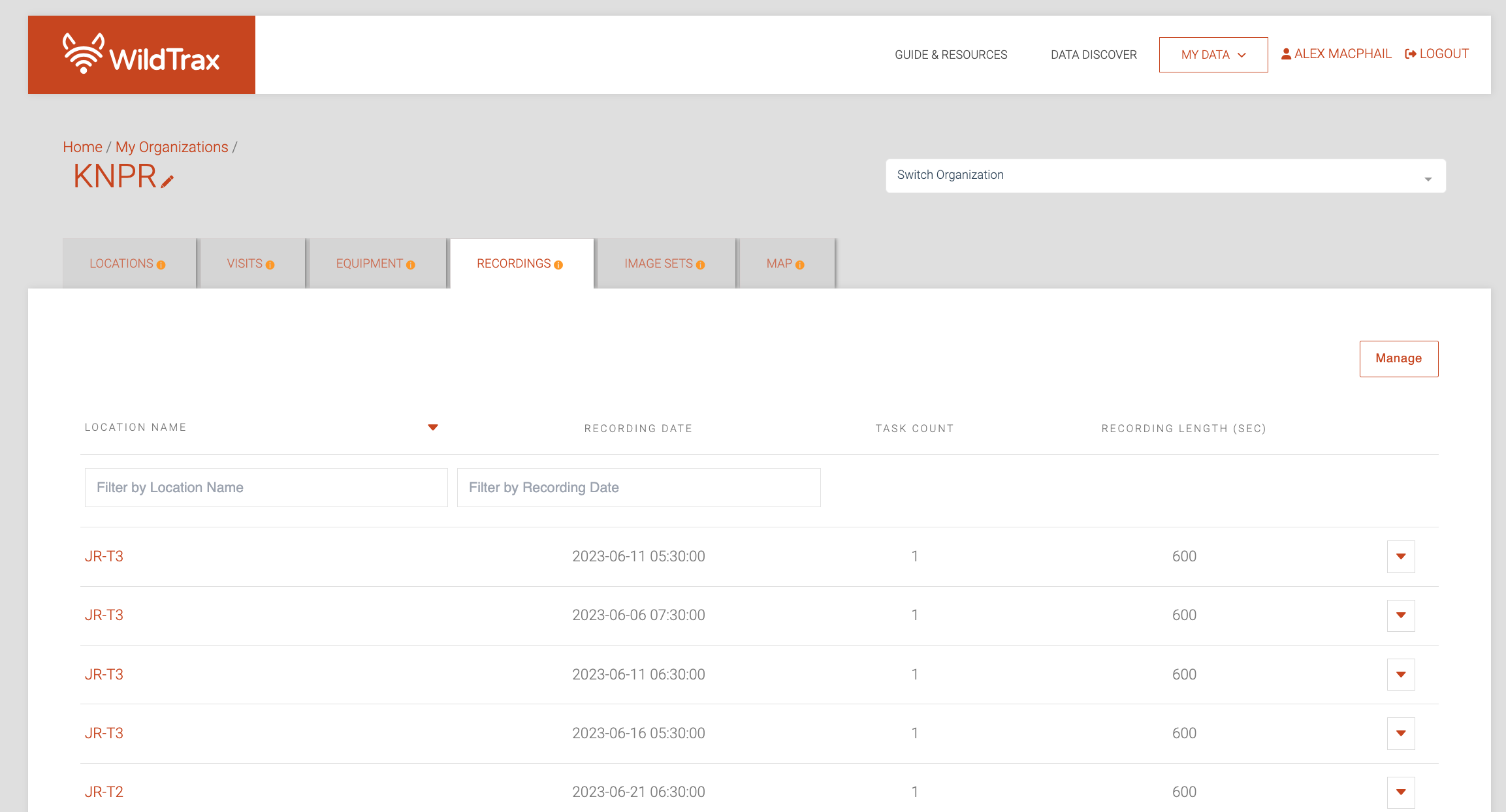Open Guide & Resources menu item
Screen dimensions: 1506x812
950,55
